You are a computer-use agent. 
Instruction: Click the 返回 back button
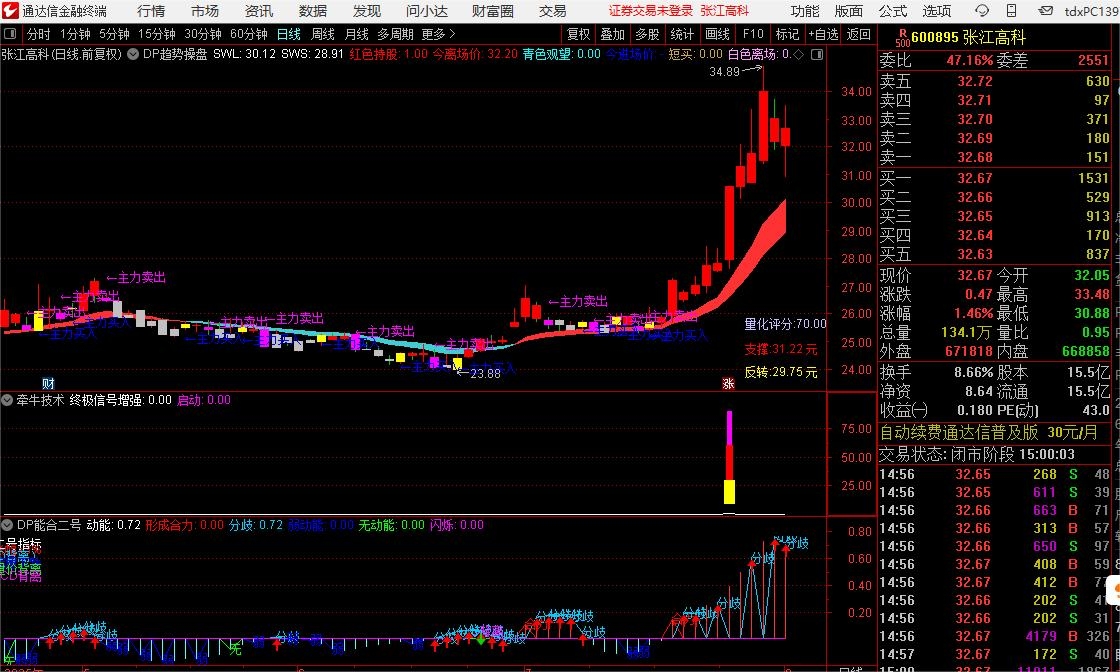coord(859,34)
